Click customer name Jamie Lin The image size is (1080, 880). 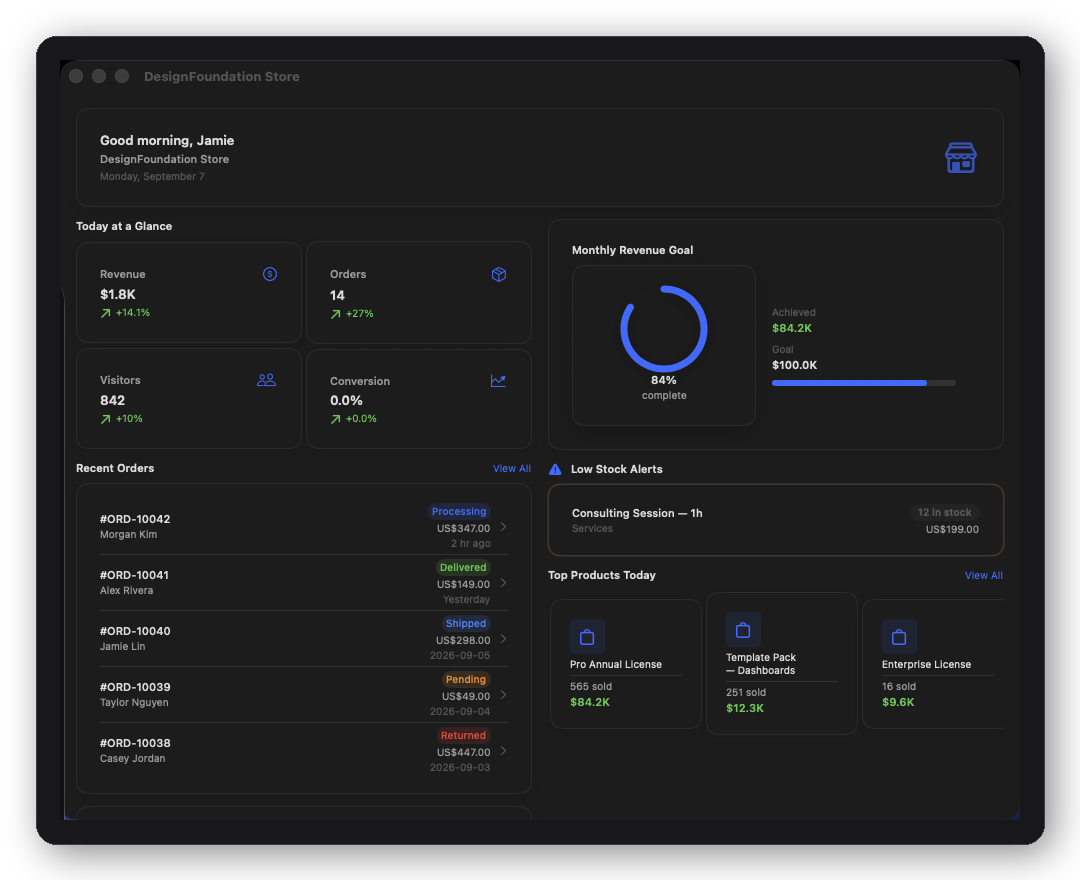pos(123,647)
